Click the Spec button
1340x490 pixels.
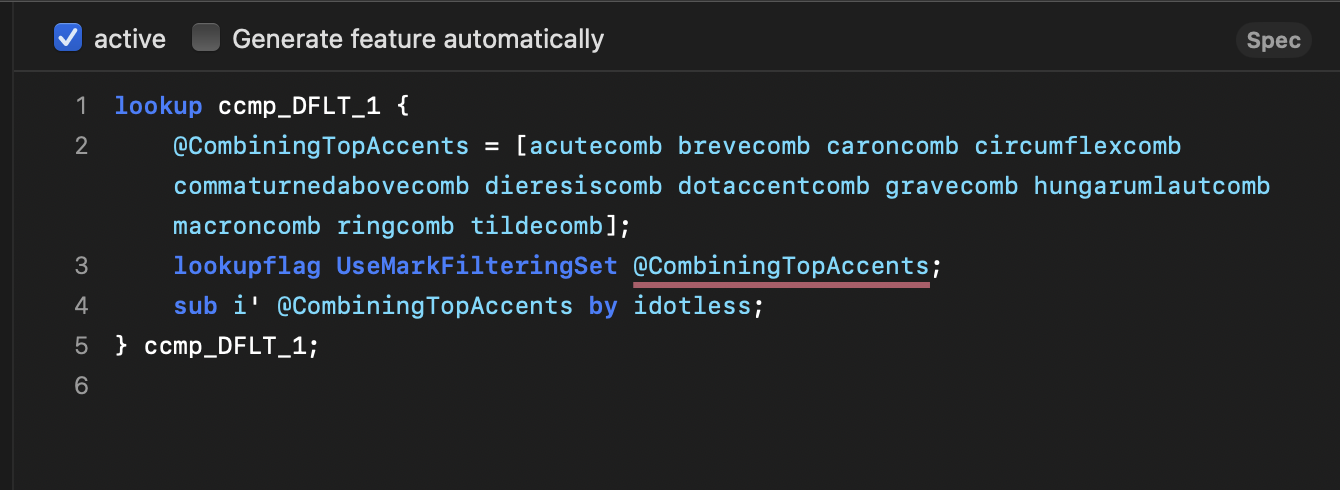[1274, 40]
